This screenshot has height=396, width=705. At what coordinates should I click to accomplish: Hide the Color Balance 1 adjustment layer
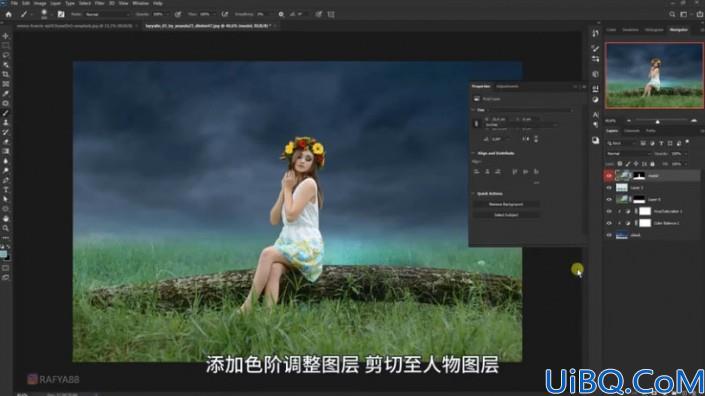pos(609,223)
